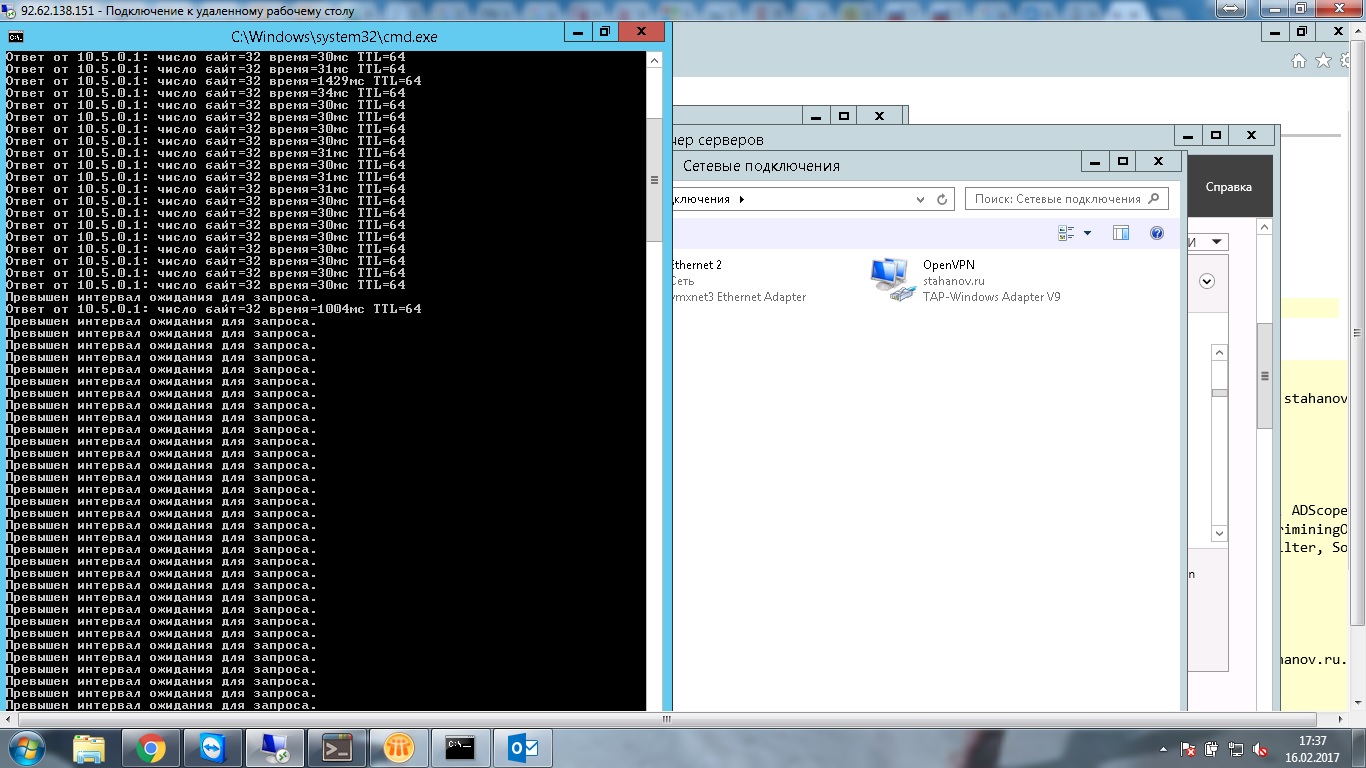1366x768 pixels.
Task: Click the Server Manager outer scroll-up arrow
Action: (x=1264, y=228)
